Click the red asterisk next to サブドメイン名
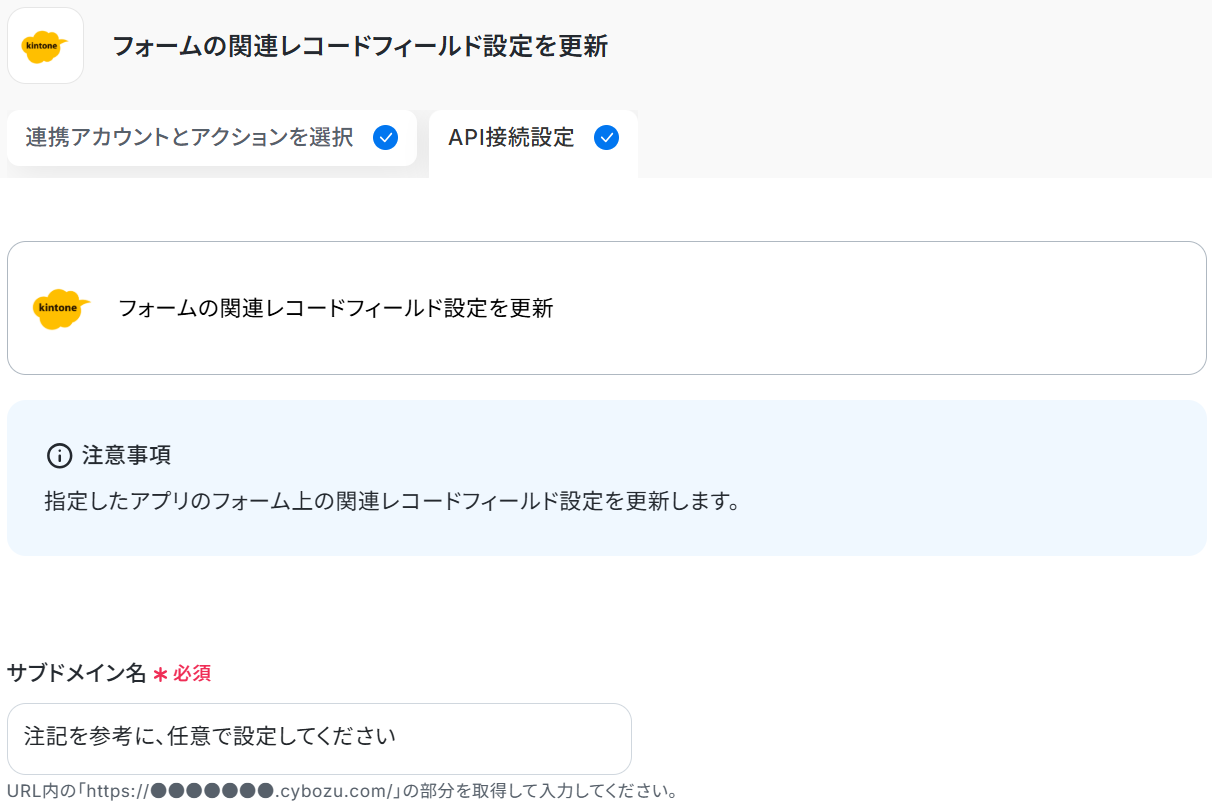Screen dimensions: 1212x807 (x=160, y=675)
